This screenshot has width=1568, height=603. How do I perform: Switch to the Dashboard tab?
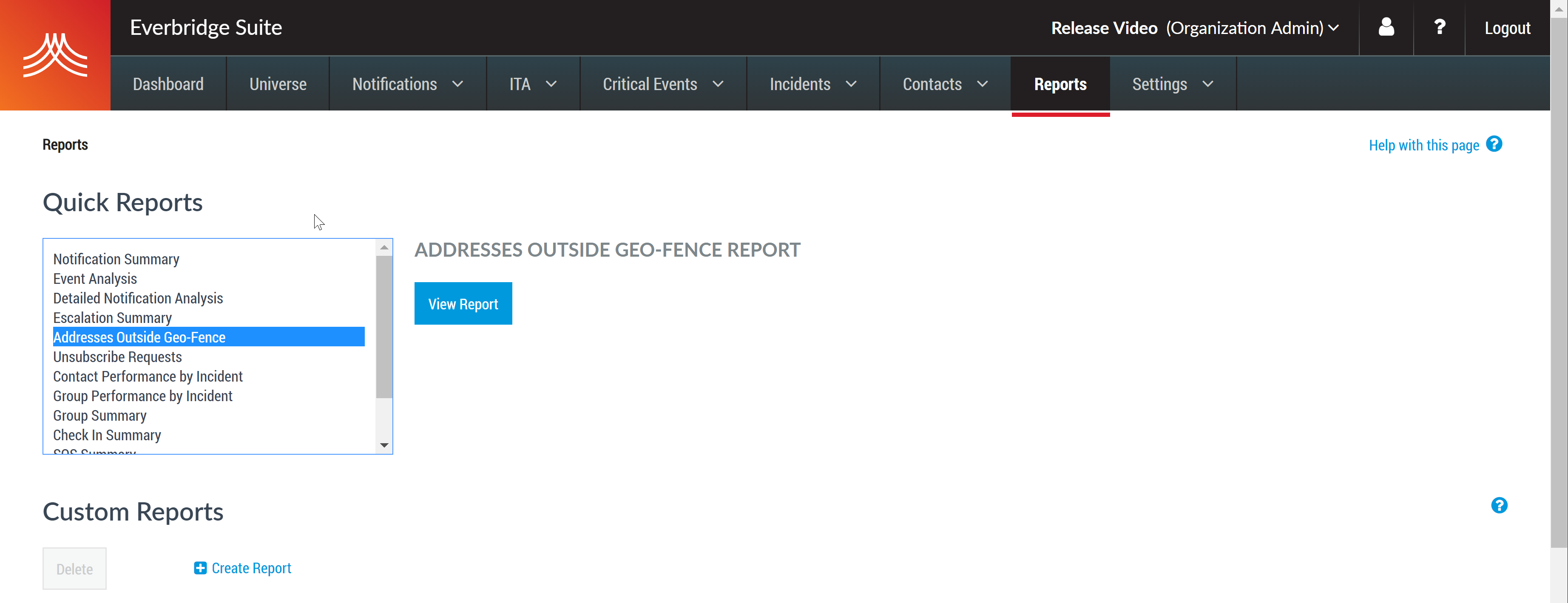(x=168, y=83)
